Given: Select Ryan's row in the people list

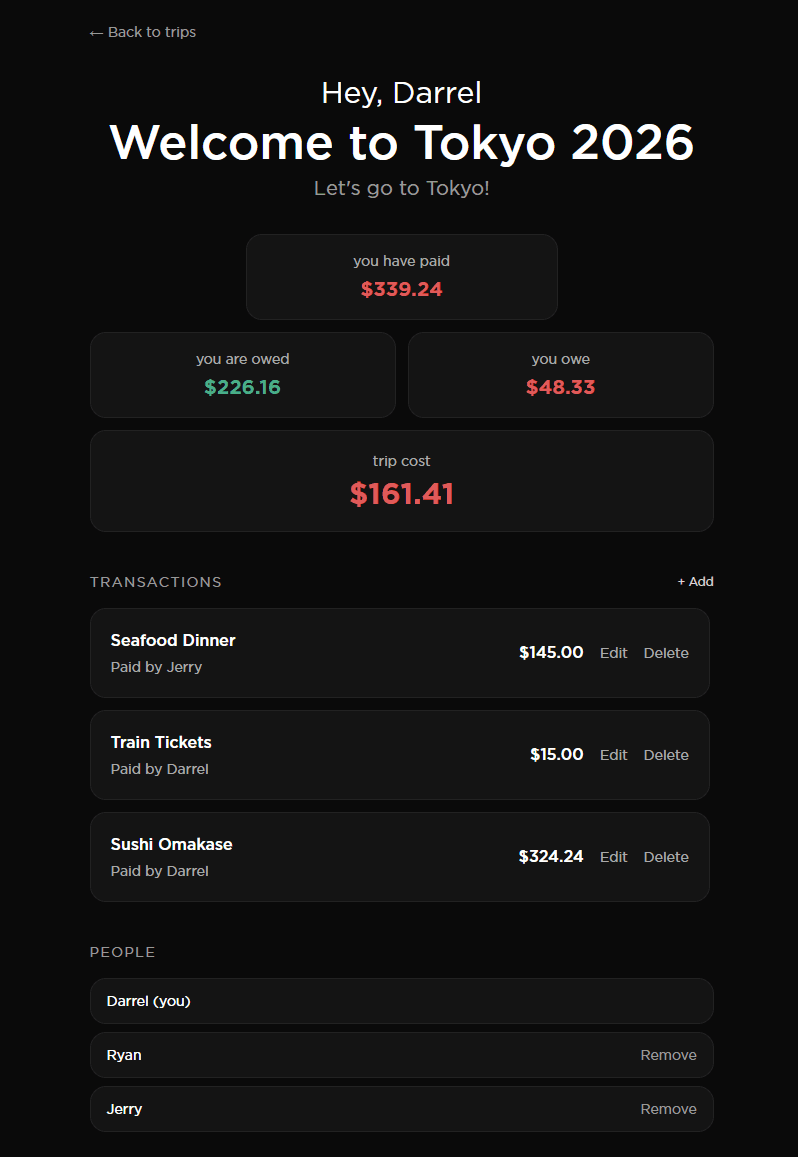Looking at the screenshot, I should [402, 1055].
